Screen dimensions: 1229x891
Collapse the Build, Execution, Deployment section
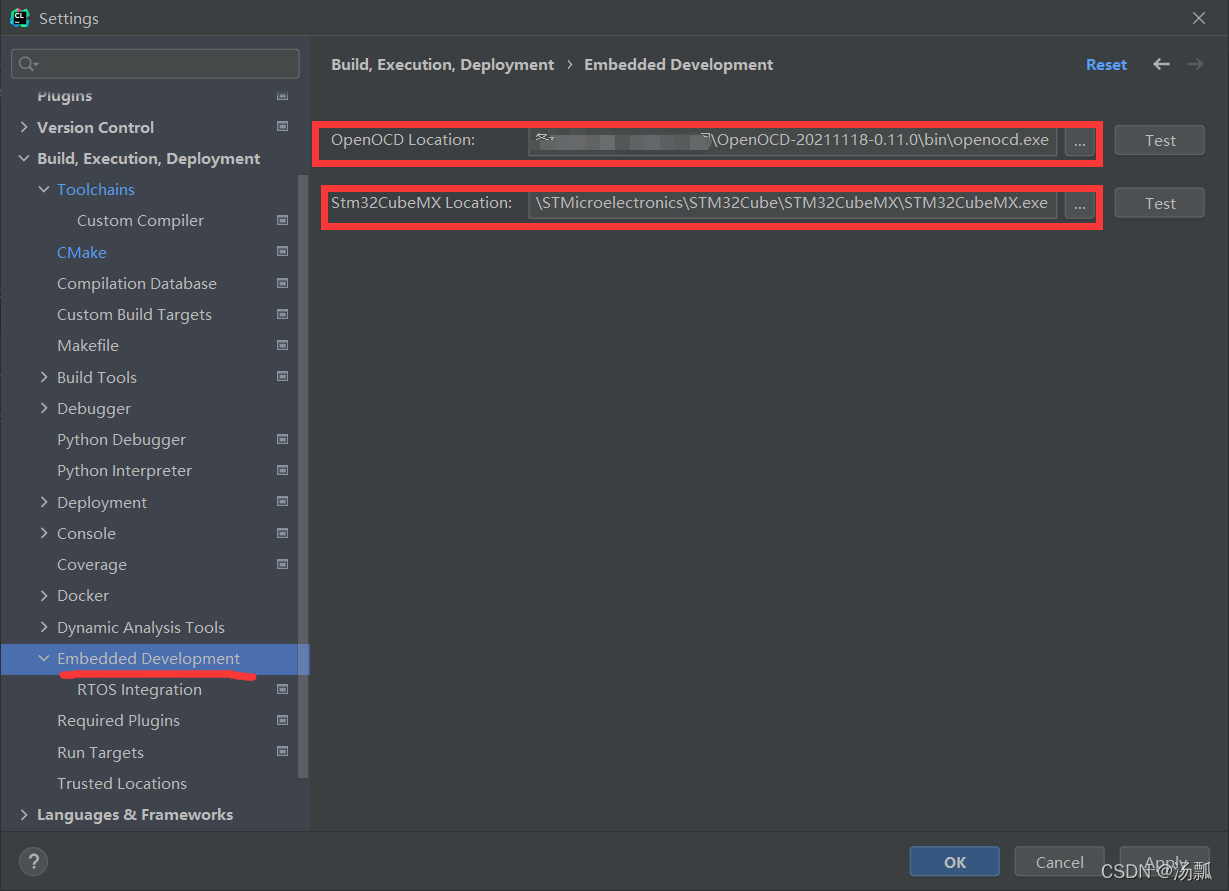coord(24,158)
